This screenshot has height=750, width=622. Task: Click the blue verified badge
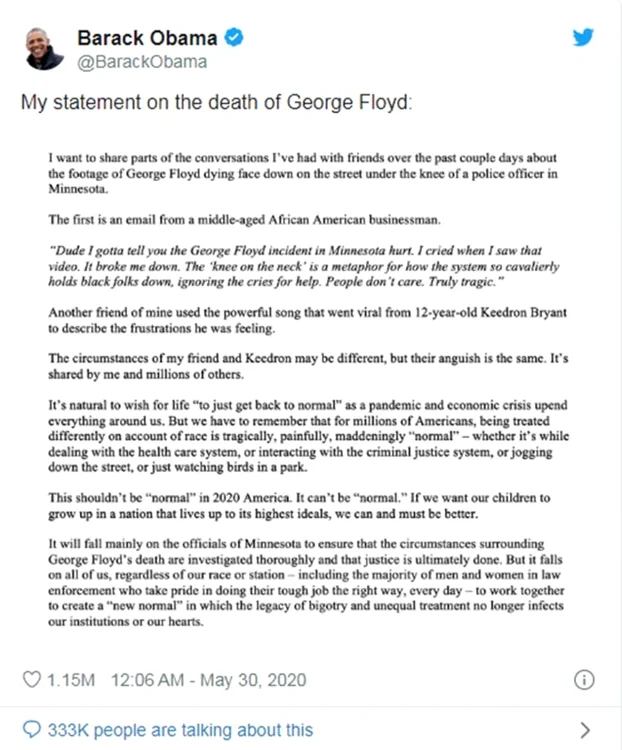pyautogui.click(x=233, y=37)
